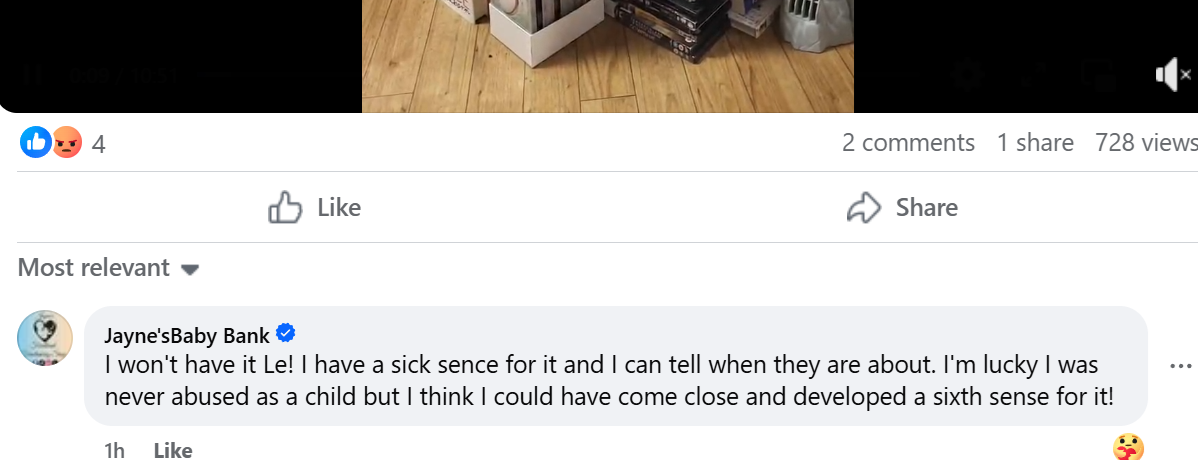Image resolution: width=1198 pixels, height=460 pixels.
Task: Like the Jayne'sBaby Bank comment
Action: pyautogui.click(x=172, y=451)
